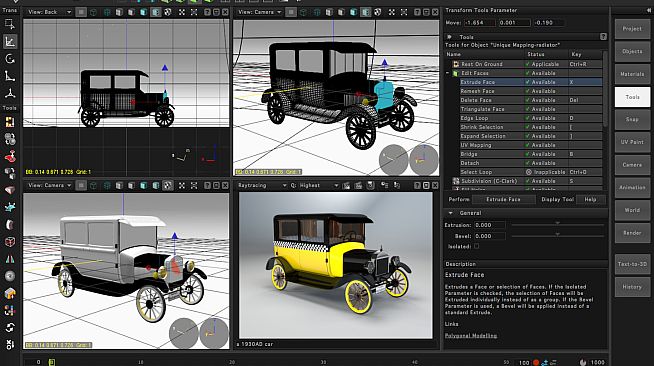Collapse the right sidebar with double-arrow icon
Viewport: 654px width, 366px height.
click(x=649, y=10)
